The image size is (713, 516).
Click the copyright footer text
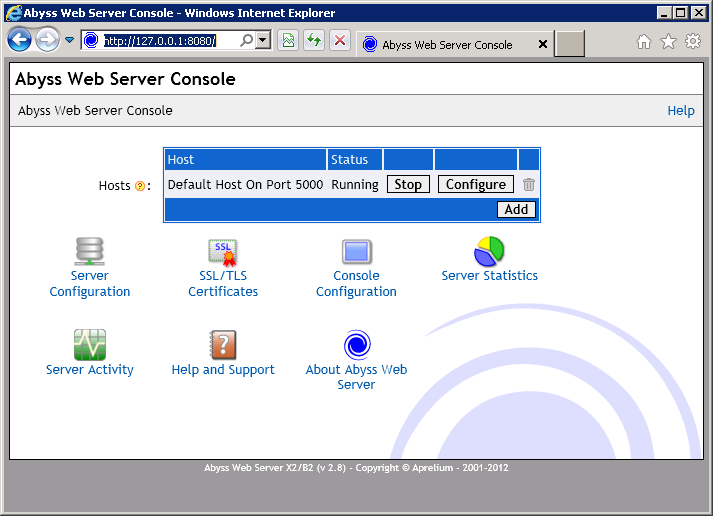pos(356,468)
